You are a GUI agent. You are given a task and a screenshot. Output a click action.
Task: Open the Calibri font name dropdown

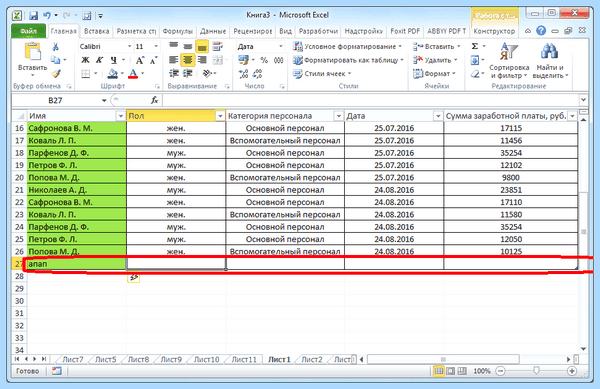pyautogui.click(x=129, y=46)
